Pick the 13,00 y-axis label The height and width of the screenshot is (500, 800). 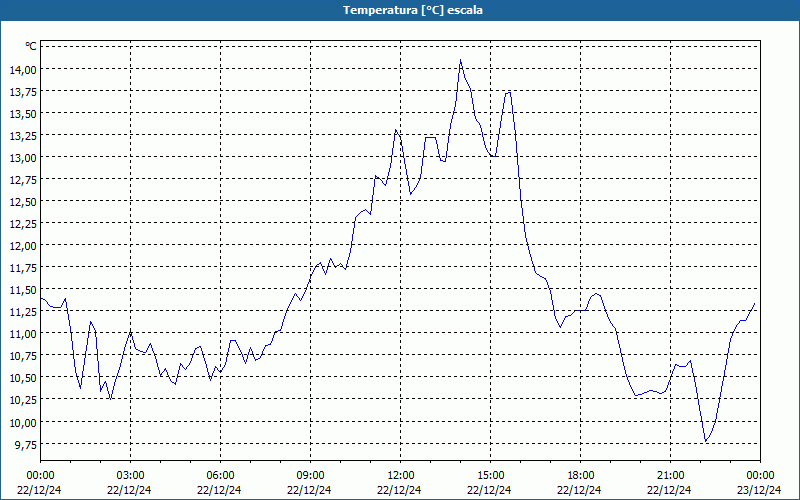coord(23,157)
